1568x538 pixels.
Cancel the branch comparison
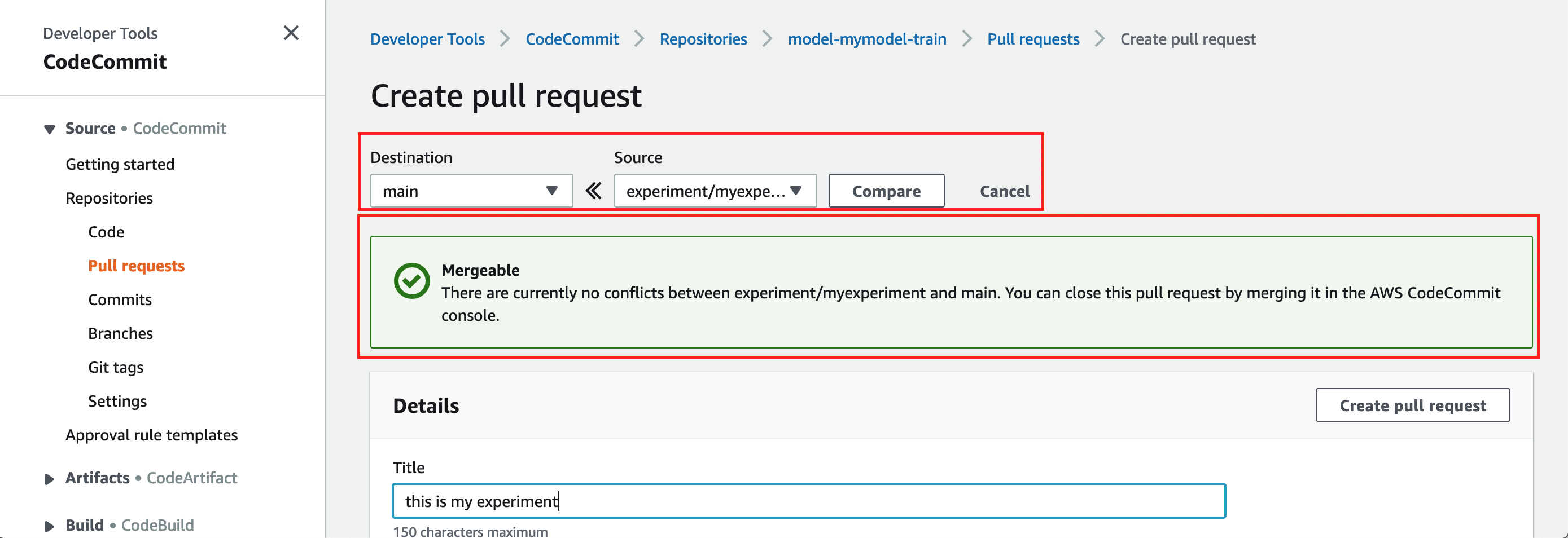(x=1004, y=191)
